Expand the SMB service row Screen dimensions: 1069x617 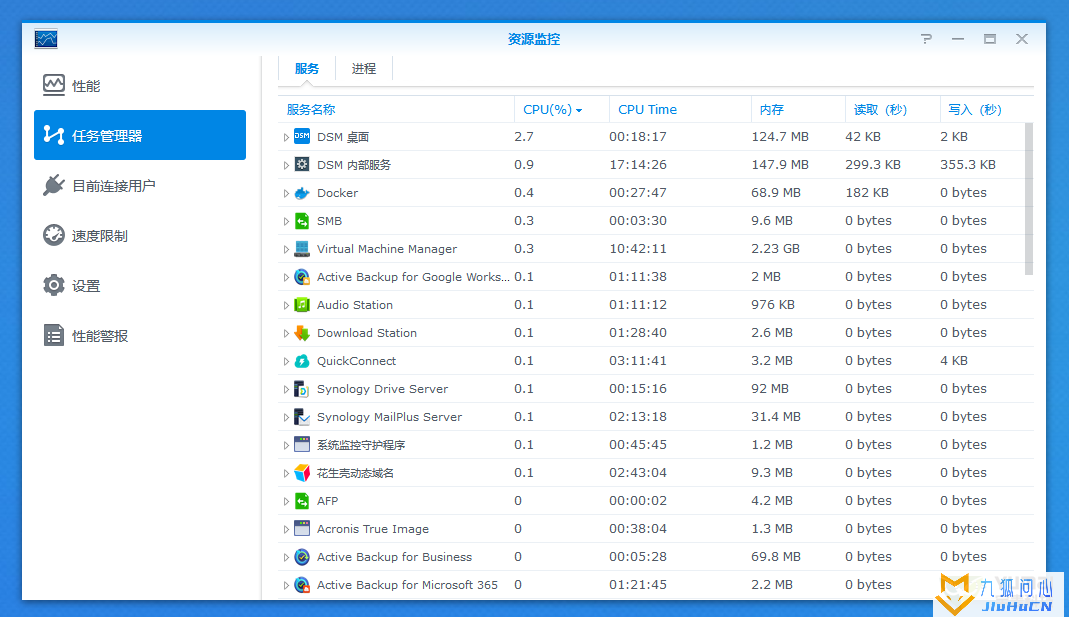[x=286, y=221]
